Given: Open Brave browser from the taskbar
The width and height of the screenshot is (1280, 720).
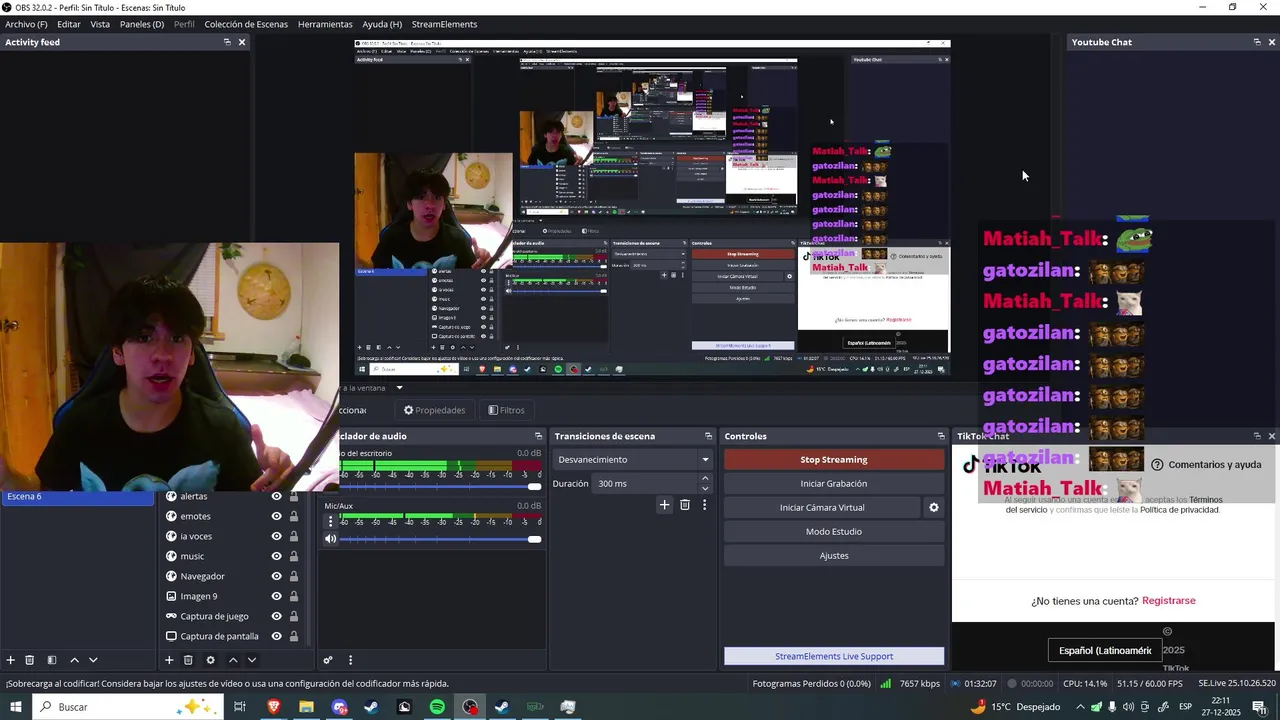Looking at the screenshot, I should pos(274,707).
